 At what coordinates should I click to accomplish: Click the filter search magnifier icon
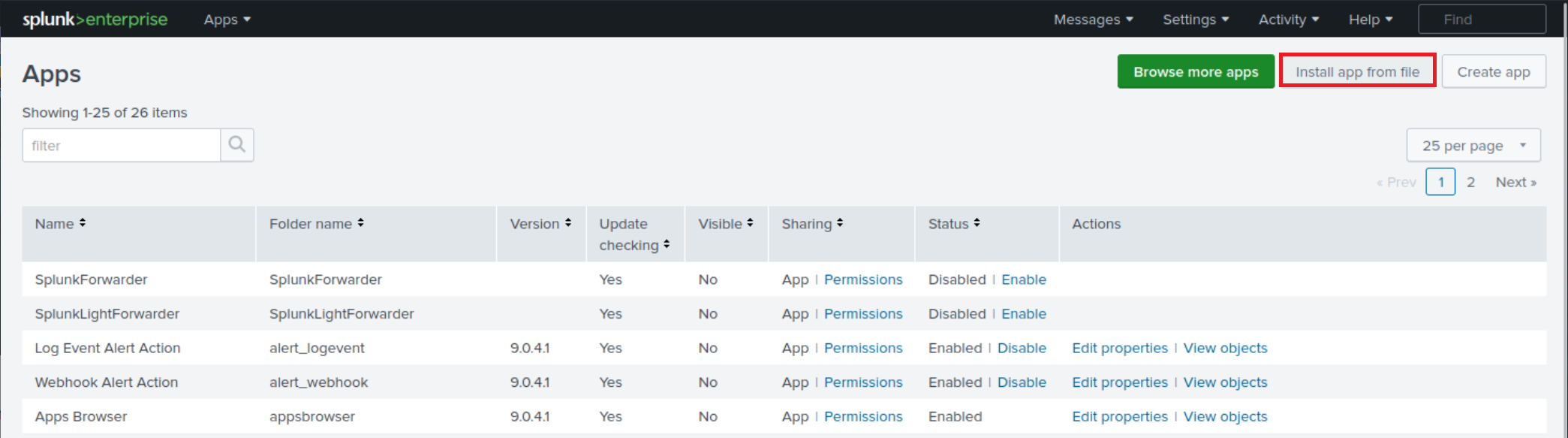pyautogui.click(x=237, y=145)
